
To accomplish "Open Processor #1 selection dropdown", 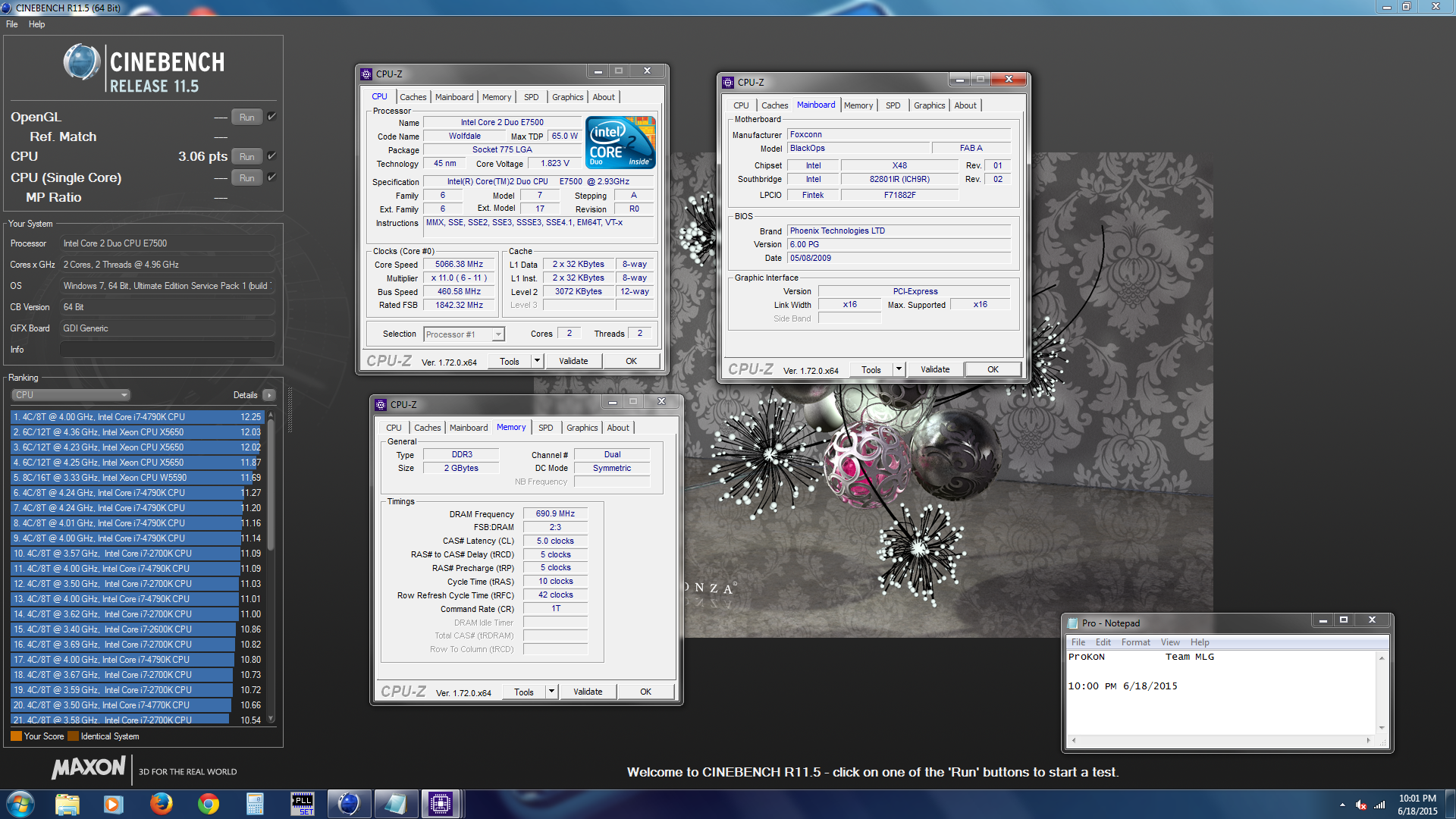I will coord(464,334).
